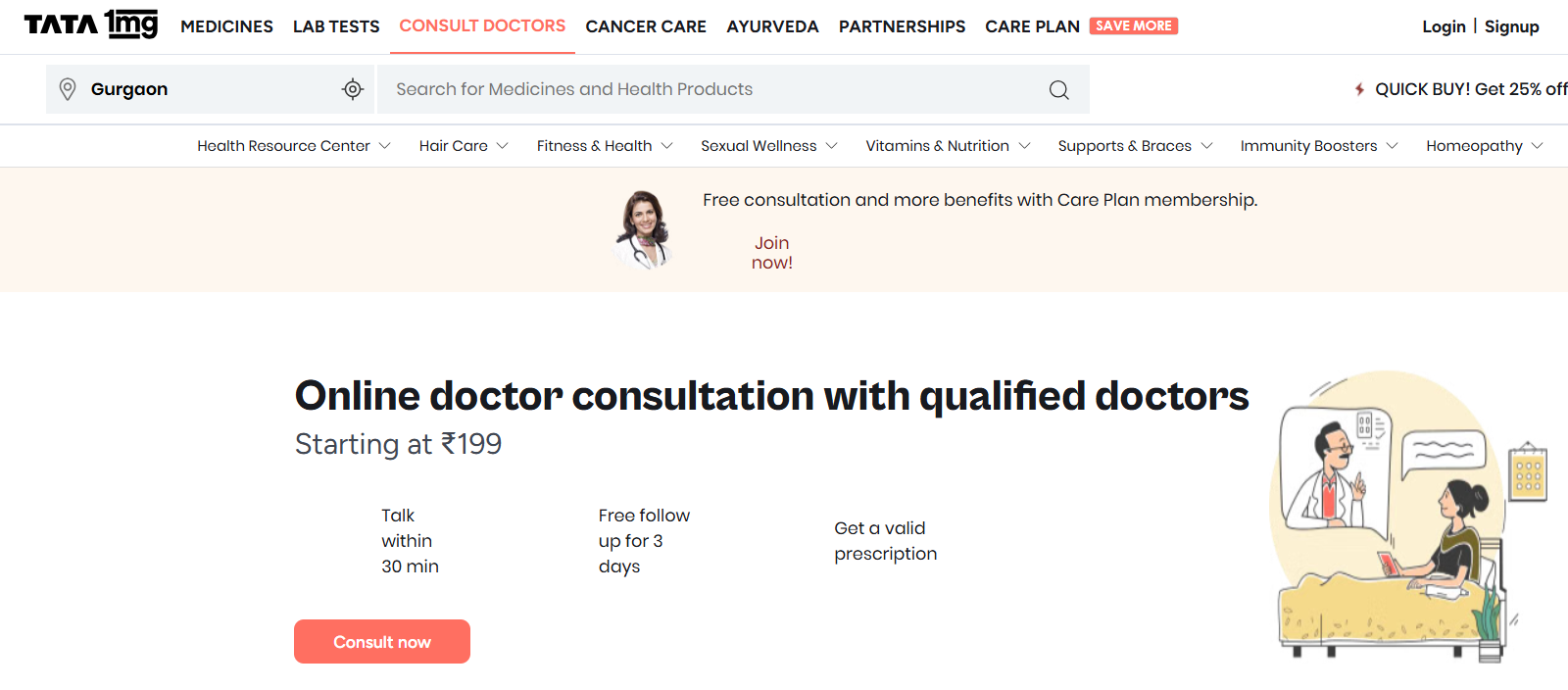1568x690 pixels.
Task: Go to the CANCER CARE section
Action: (646, 26)
